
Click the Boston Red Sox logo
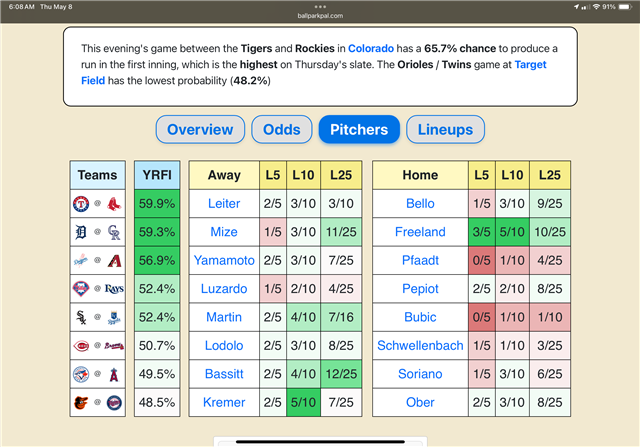(x=114, y=204)
